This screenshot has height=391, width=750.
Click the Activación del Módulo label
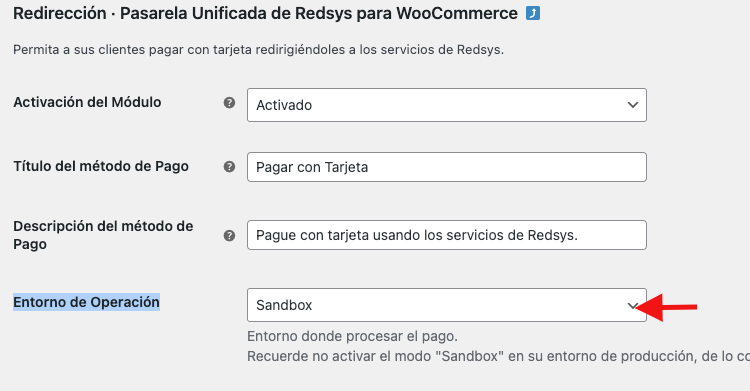[87, 102]
